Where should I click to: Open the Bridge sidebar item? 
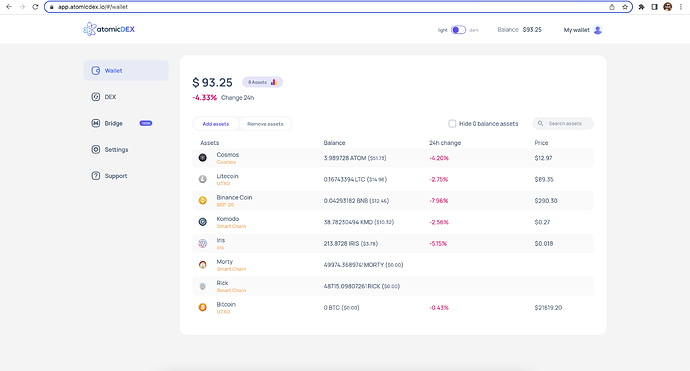[x=126, y=123]
